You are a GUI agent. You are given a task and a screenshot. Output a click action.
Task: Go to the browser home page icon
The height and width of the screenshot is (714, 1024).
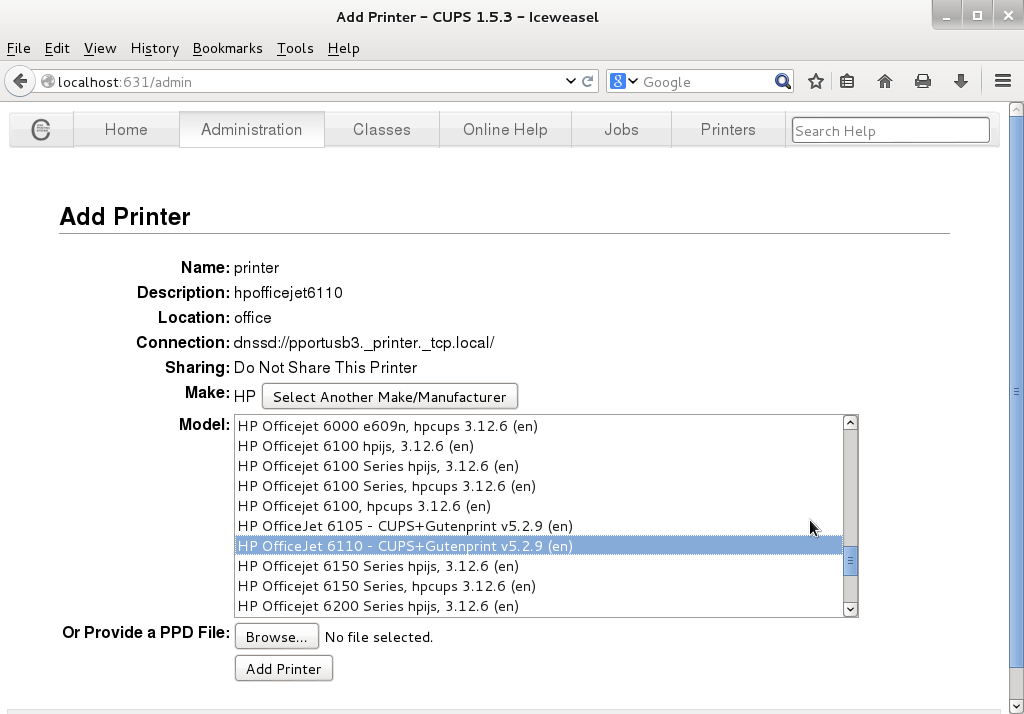[x=885, y=82]
